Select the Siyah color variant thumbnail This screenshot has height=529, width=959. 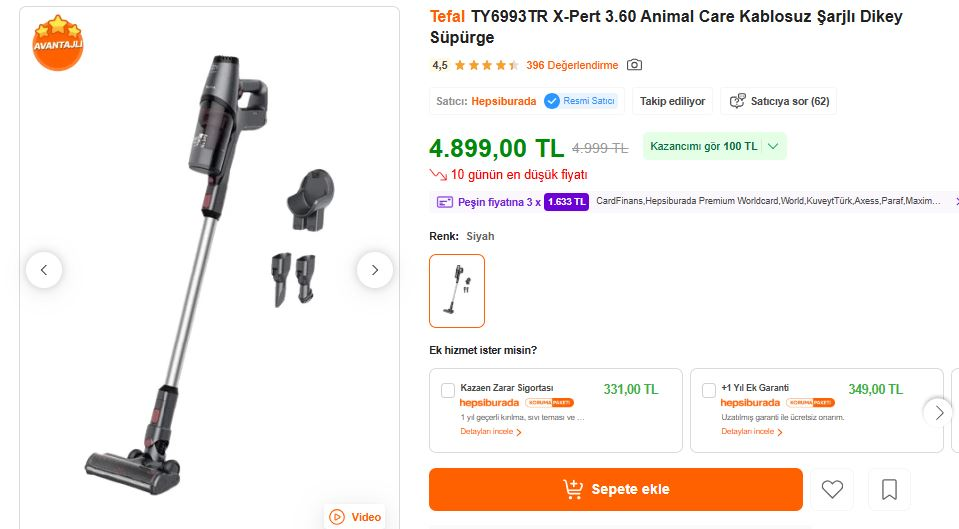[457, 291]
